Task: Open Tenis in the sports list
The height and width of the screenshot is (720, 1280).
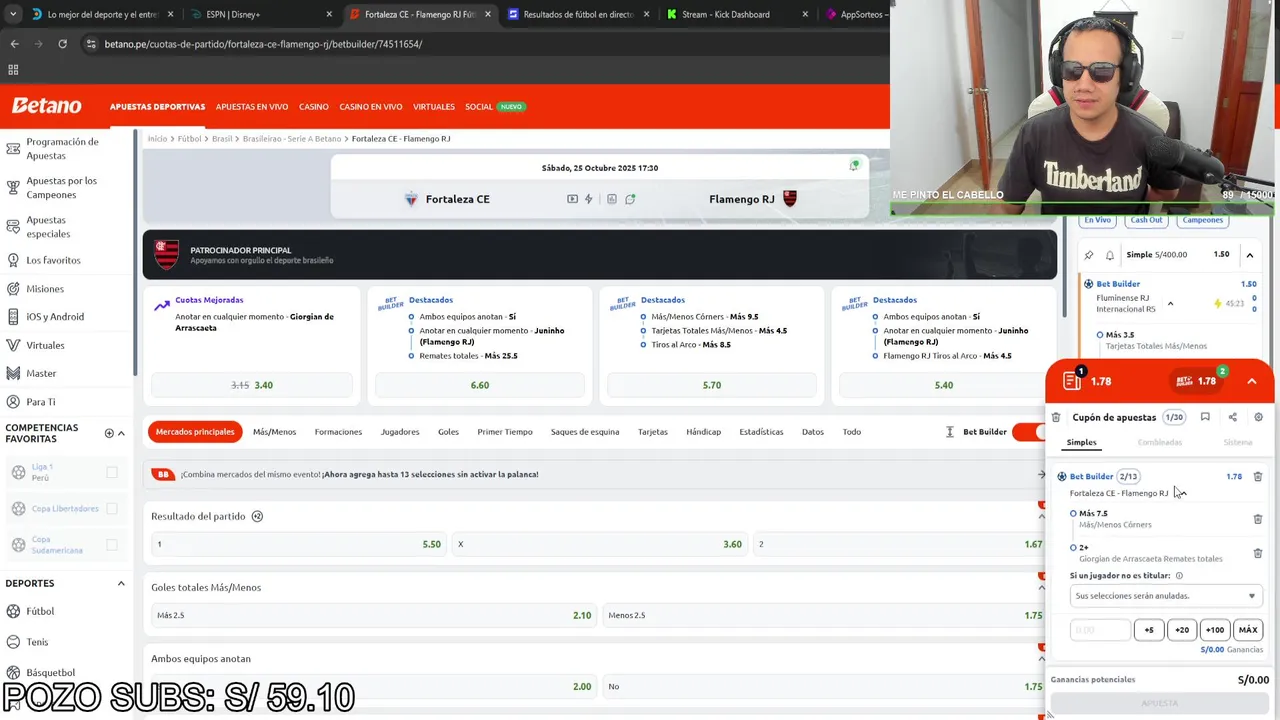Action: click(x=37, y=642)
